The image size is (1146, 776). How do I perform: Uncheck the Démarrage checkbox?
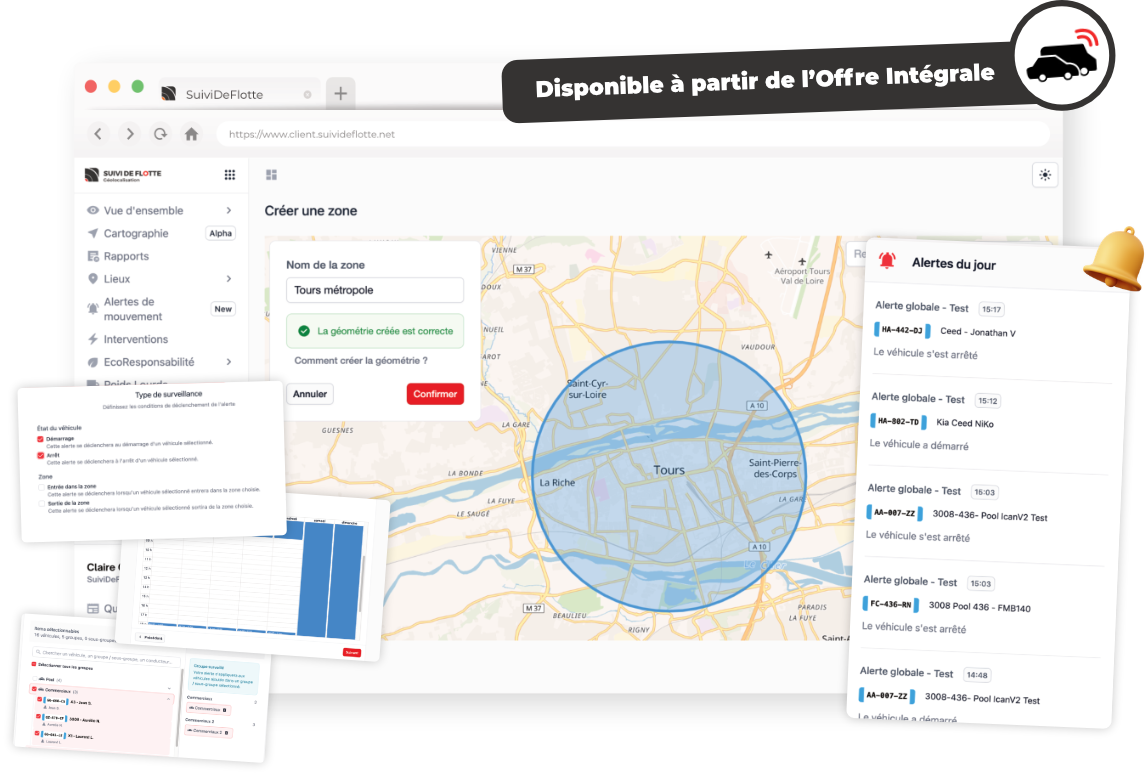point(40,439)
